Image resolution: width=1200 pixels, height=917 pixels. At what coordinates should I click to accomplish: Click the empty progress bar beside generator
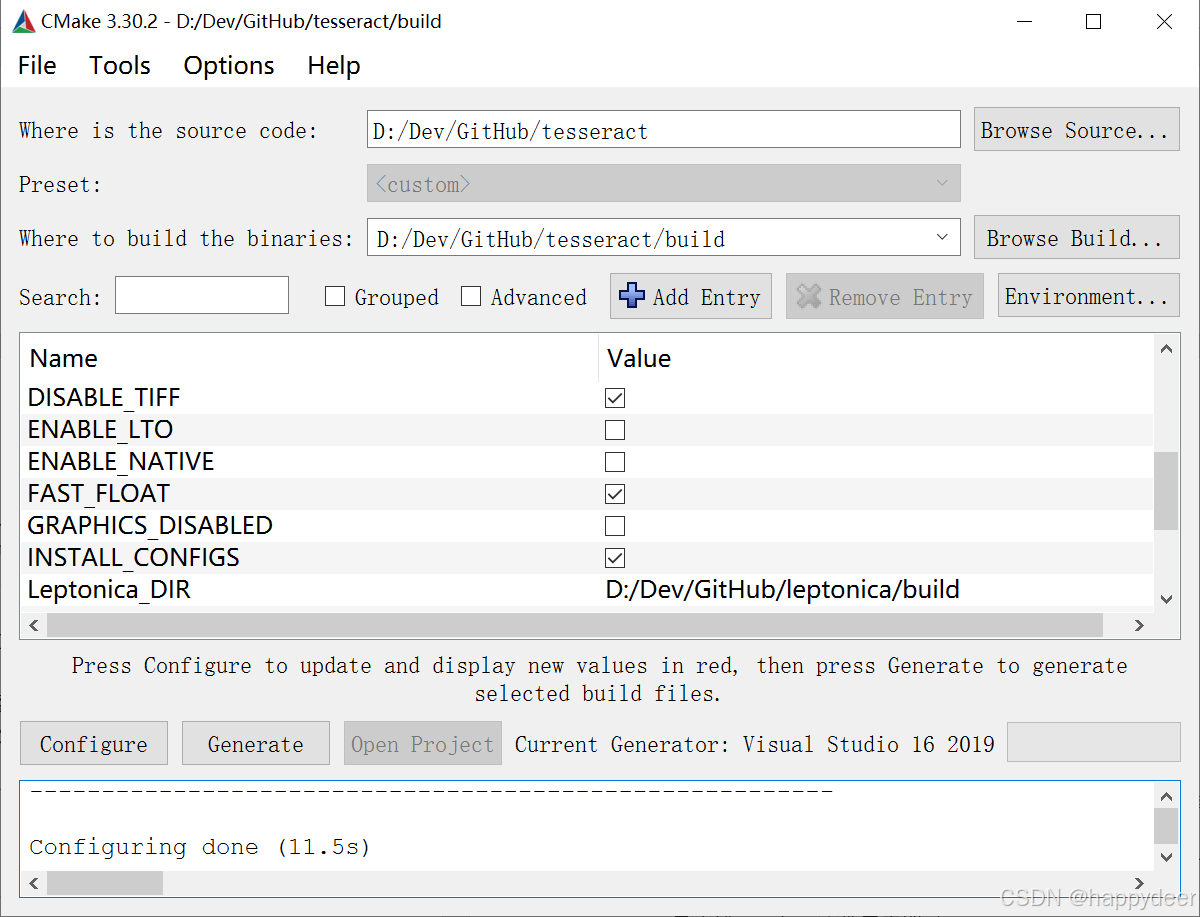[x=1093, y=743]
